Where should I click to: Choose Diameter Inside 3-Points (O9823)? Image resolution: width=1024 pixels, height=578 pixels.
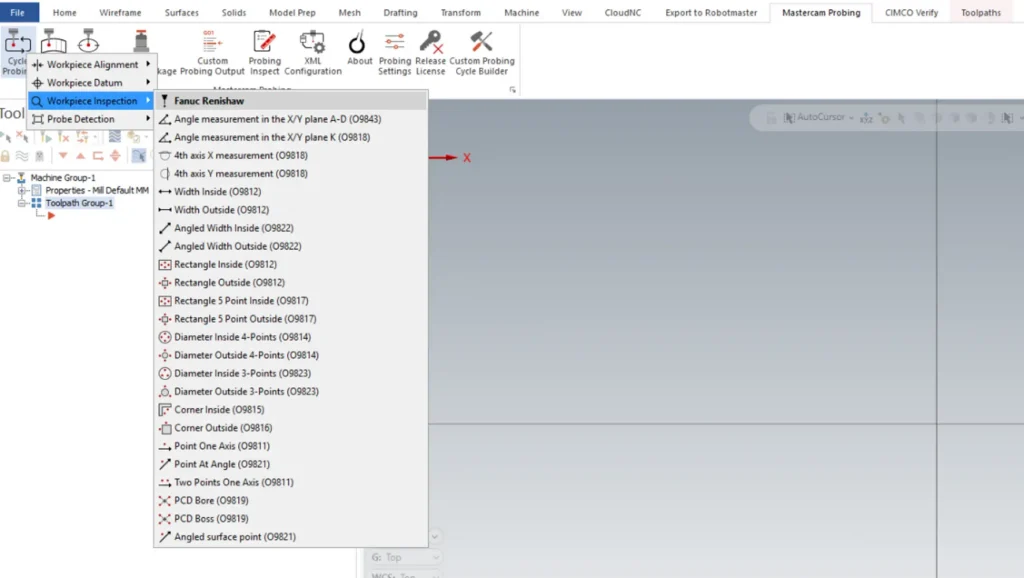point(291,374)
